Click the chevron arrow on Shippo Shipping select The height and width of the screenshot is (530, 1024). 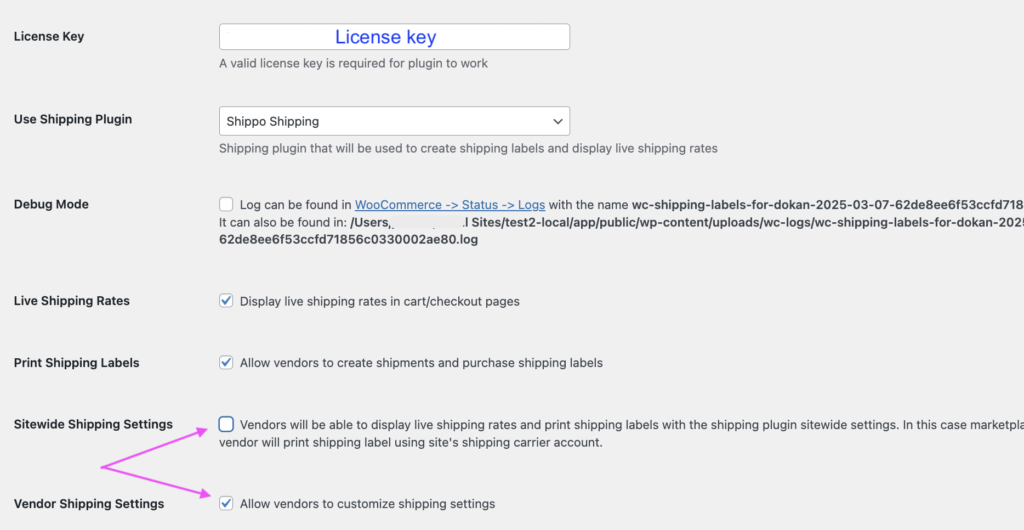(557, 121)
